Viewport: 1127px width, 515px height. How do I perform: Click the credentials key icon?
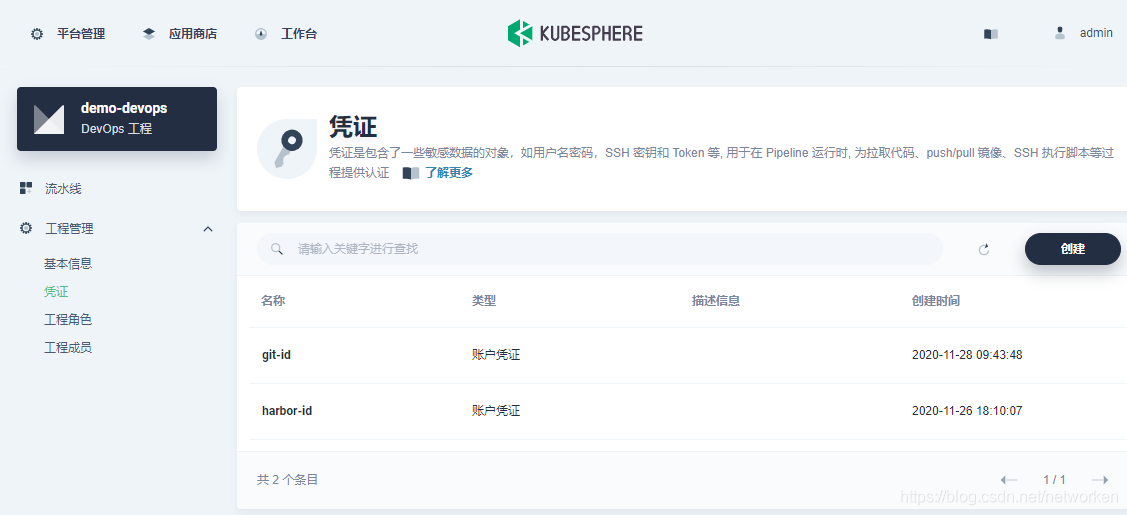click(x=287, y=148)
